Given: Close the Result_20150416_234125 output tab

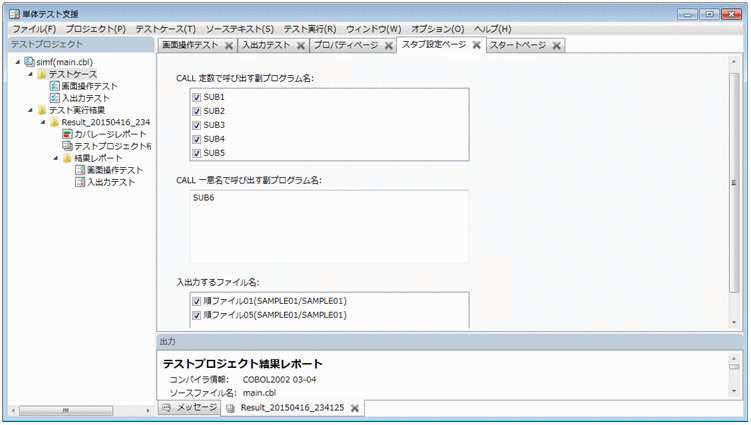Looking at the screenshot, I should (355, 408).
